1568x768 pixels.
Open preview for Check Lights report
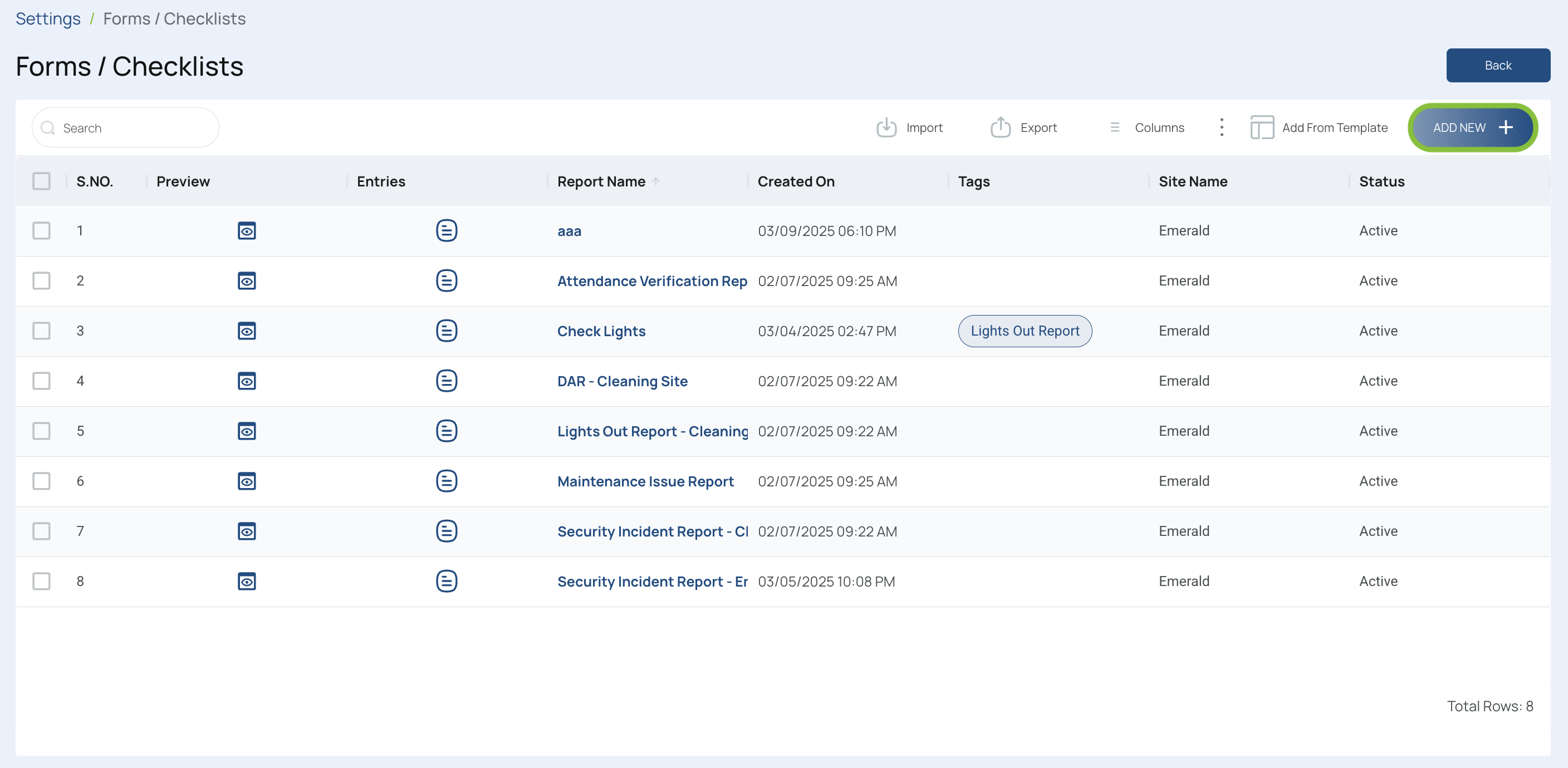pyautogui.click(x=247, y=331)
